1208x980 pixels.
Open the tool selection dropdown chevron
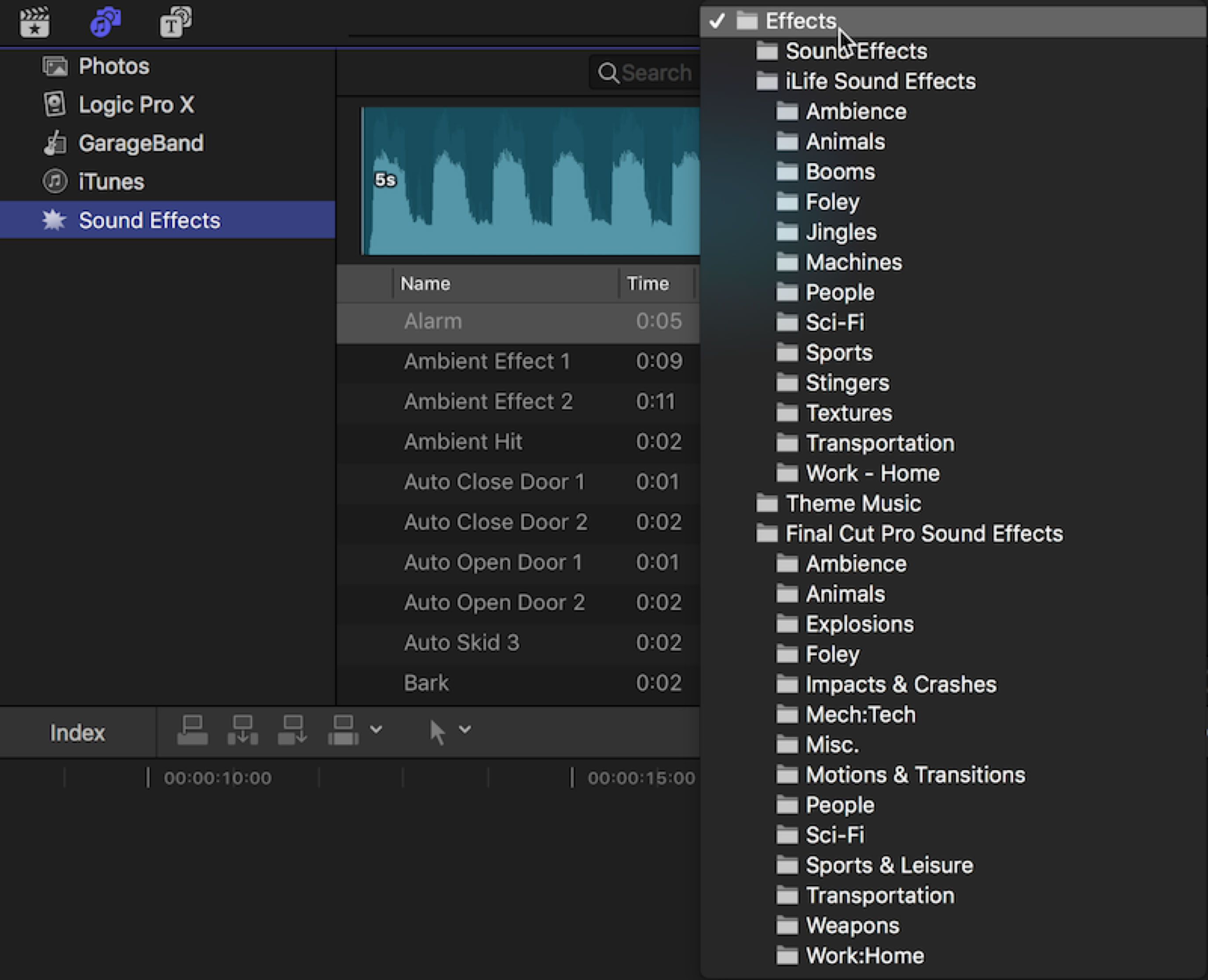465,729
